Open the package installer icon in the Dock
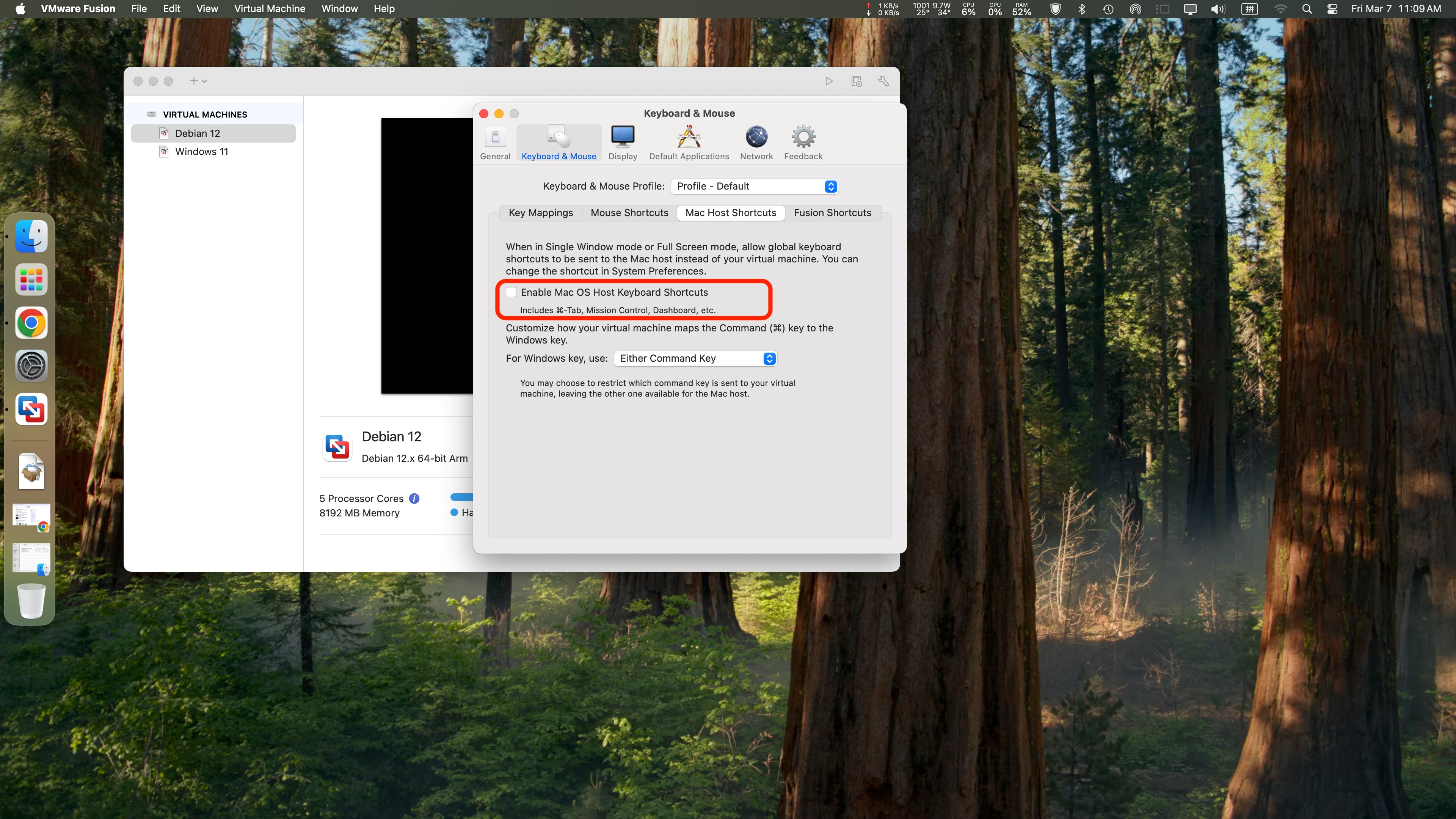The width and height of the screenshot is (1456, 819). click(31, 471)
